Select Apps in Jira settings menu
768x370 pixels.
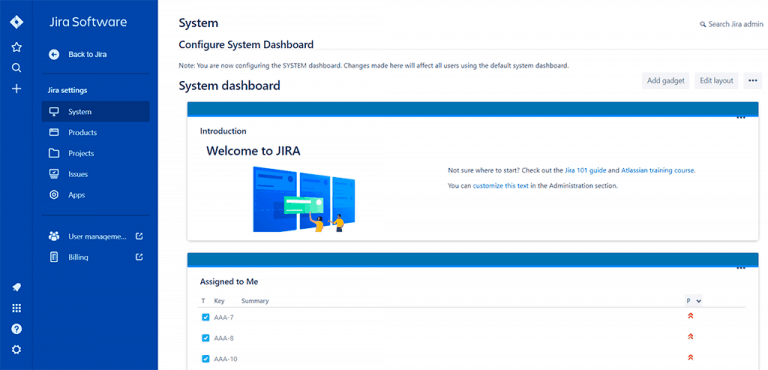(96, 195)
